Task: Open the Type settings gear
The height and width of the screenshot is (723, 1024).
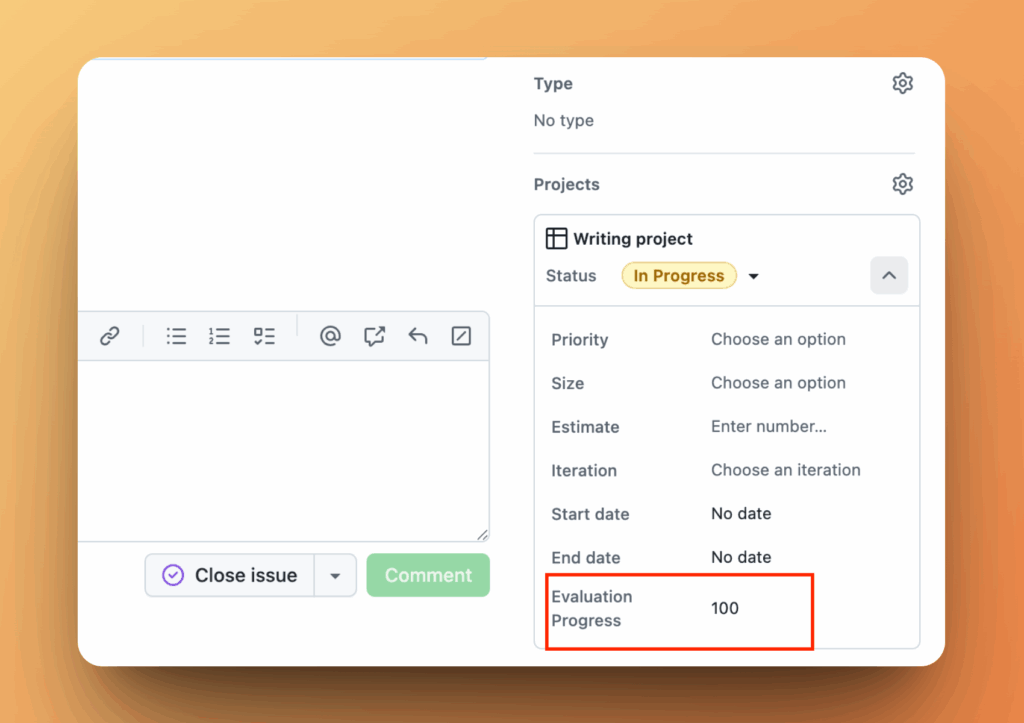Action: click(902, 83)
